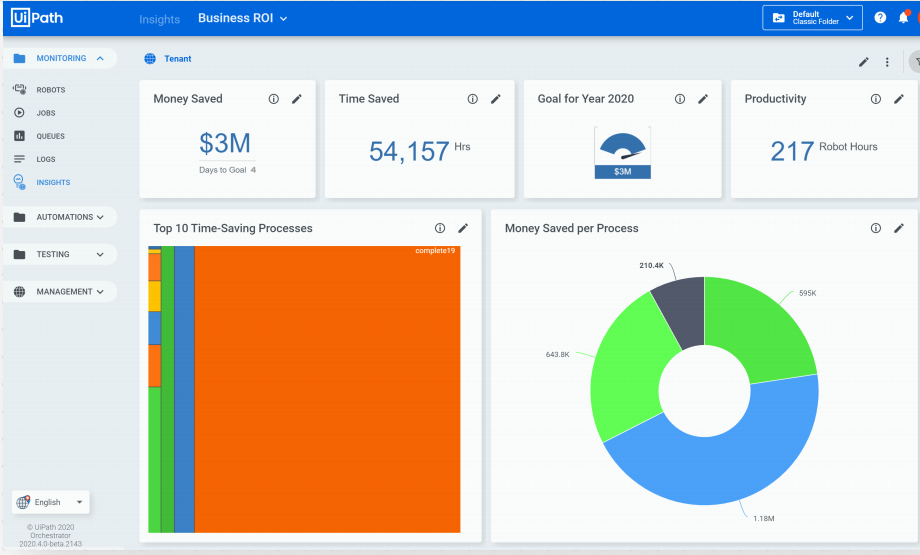Edit the Time Saved card
The image size is (920, 555).
click(x=496, y=99)
